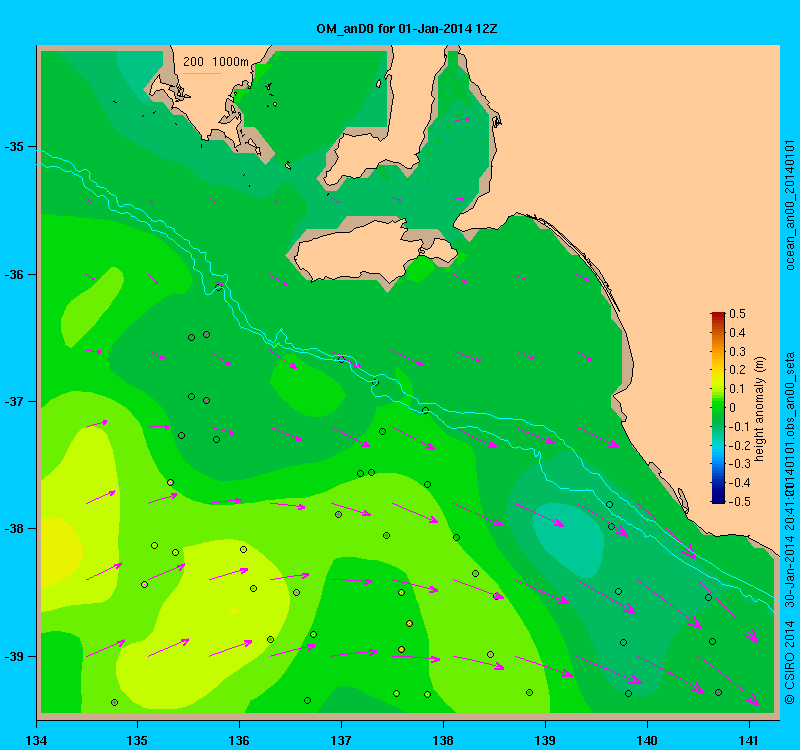The height and width of the screenshot is (750, 800).
Task: Click the "-36" latitude axis label
Action: [x=14, y=274]
